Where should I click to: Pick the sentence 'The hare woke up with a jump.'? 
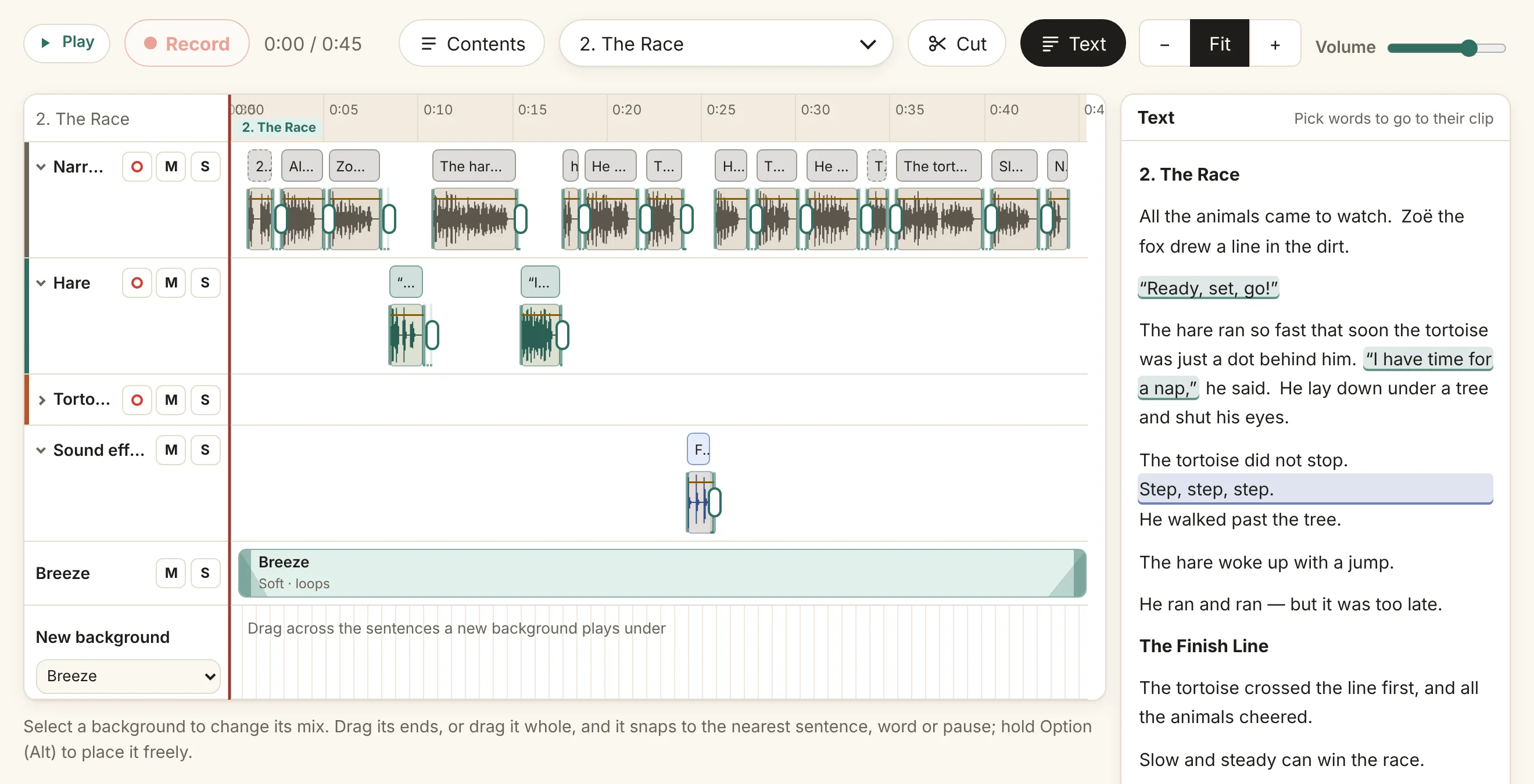[x=1266, y=562]
